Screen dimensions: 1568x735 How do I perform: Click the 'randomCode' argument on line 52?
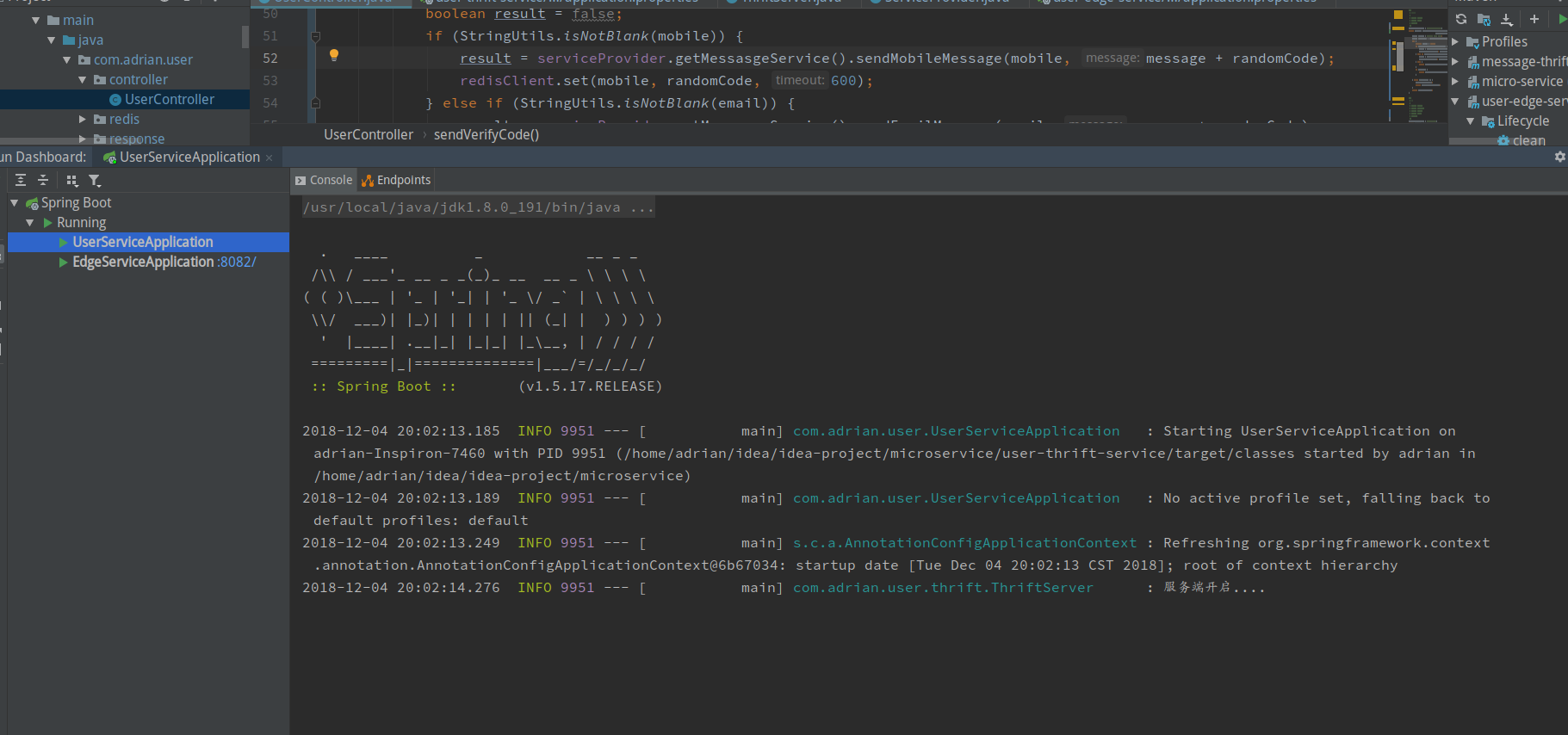(x=1274, y=59)
